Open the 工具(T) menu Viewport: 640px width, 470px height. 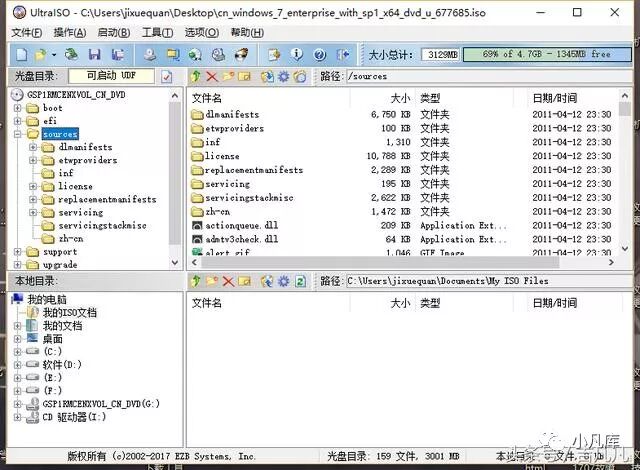point(158,33)
